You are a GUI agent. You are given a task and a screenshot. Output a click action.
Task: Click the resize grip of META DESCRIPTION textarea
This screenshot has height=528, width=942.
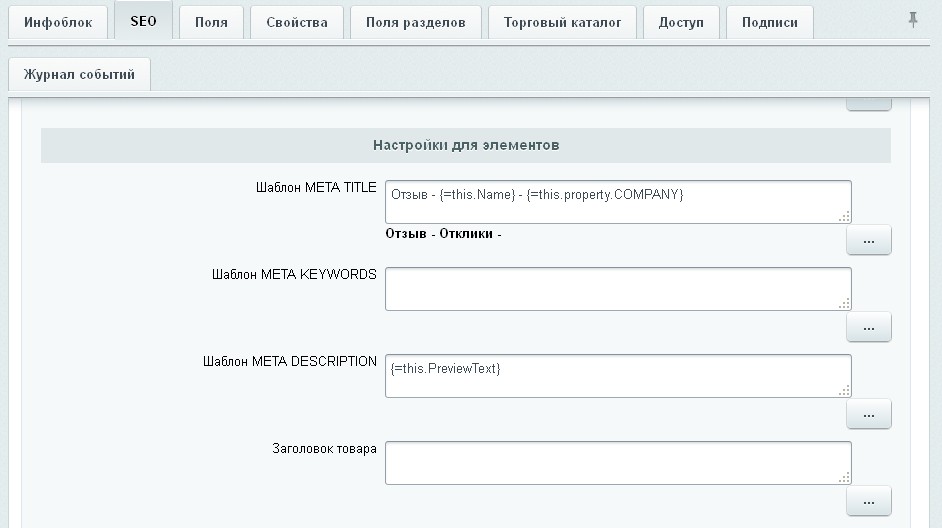(x=844, y=390)
